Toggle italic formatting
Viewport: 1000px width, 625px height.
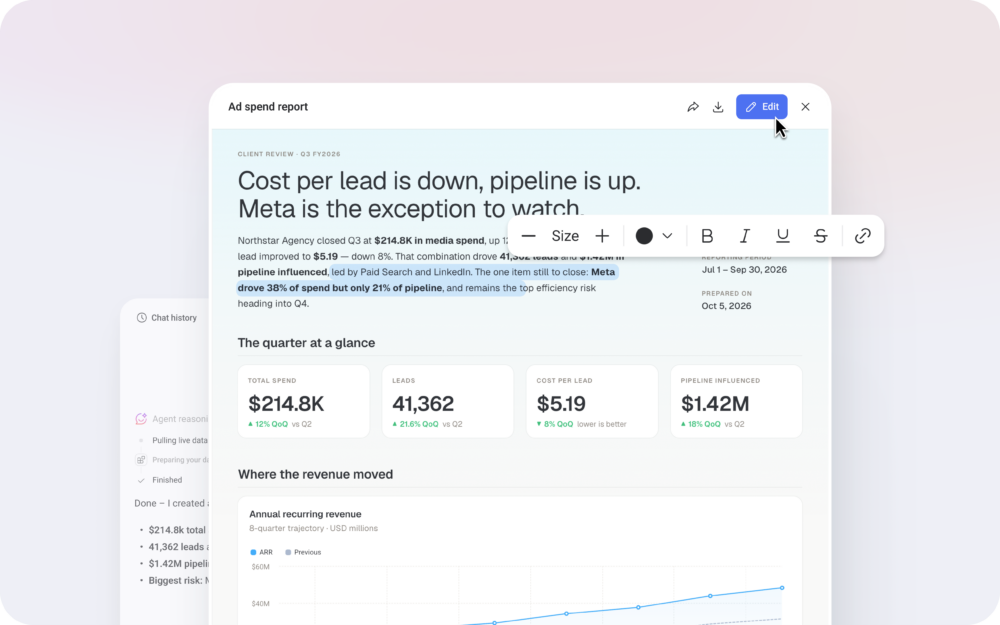(x=744, y=236)
